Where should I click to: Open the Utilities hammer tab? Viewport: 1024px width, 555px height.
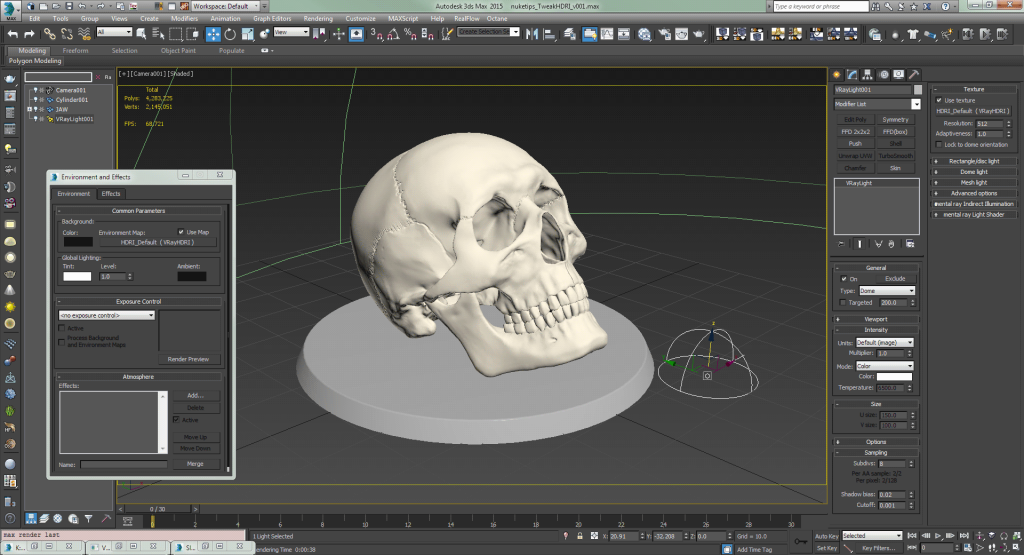pyautogui.click(x=914, y=74)
